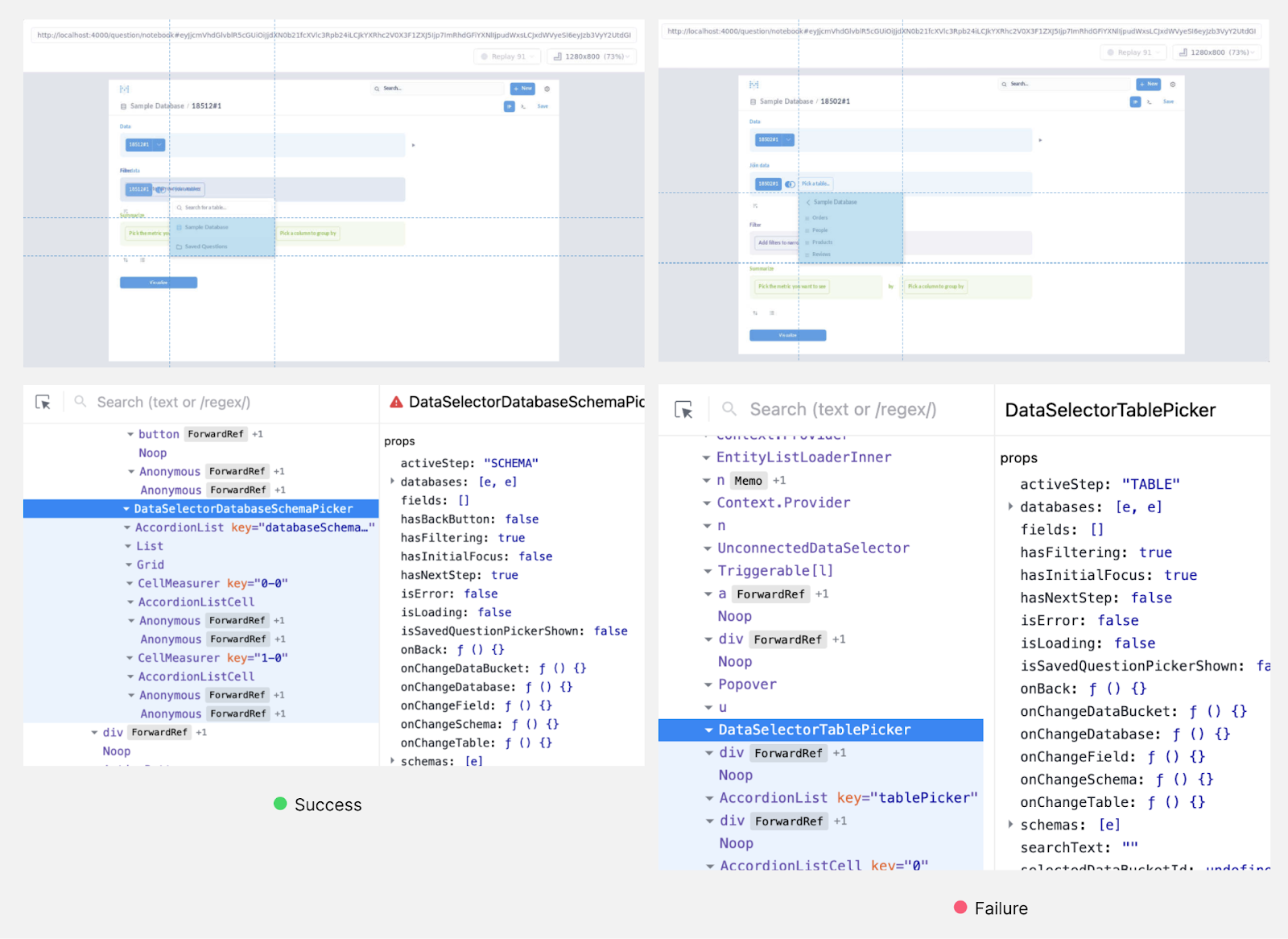Viewport: 1288px width, 939px height.
Task: Open the 1280x800 viewport dropdown in the Failure pane
Action: (1217, 52)
